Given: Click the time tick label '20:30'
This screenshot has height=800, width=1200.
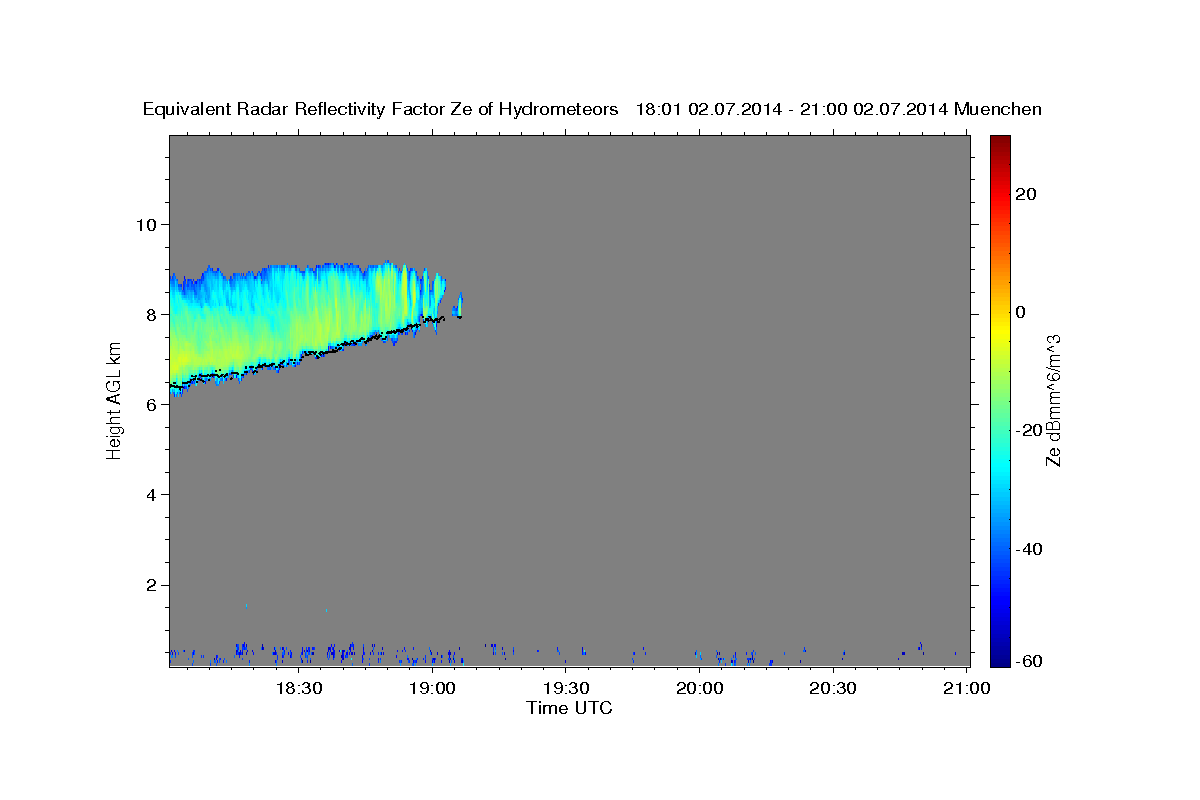Looking at the screenshot, I should 833,689.
